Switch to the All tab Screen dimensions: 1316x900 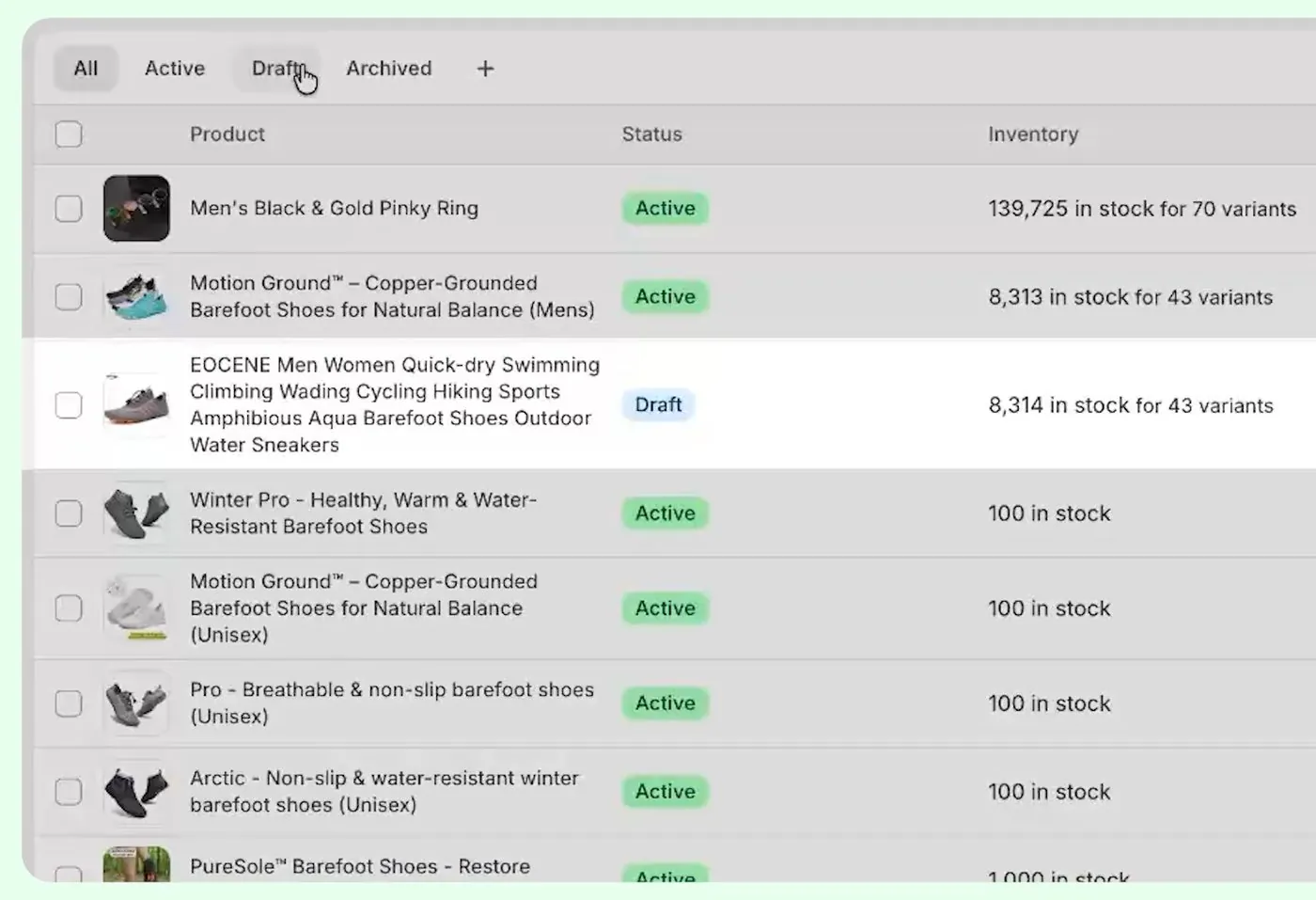tap(86, 69)
